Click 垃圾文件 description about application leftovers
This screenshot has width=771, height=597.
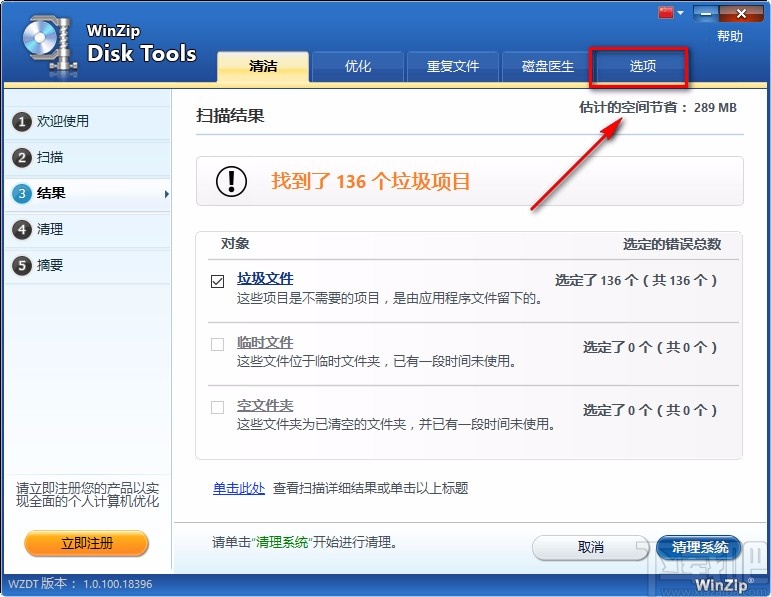click(x=389, y=298)
